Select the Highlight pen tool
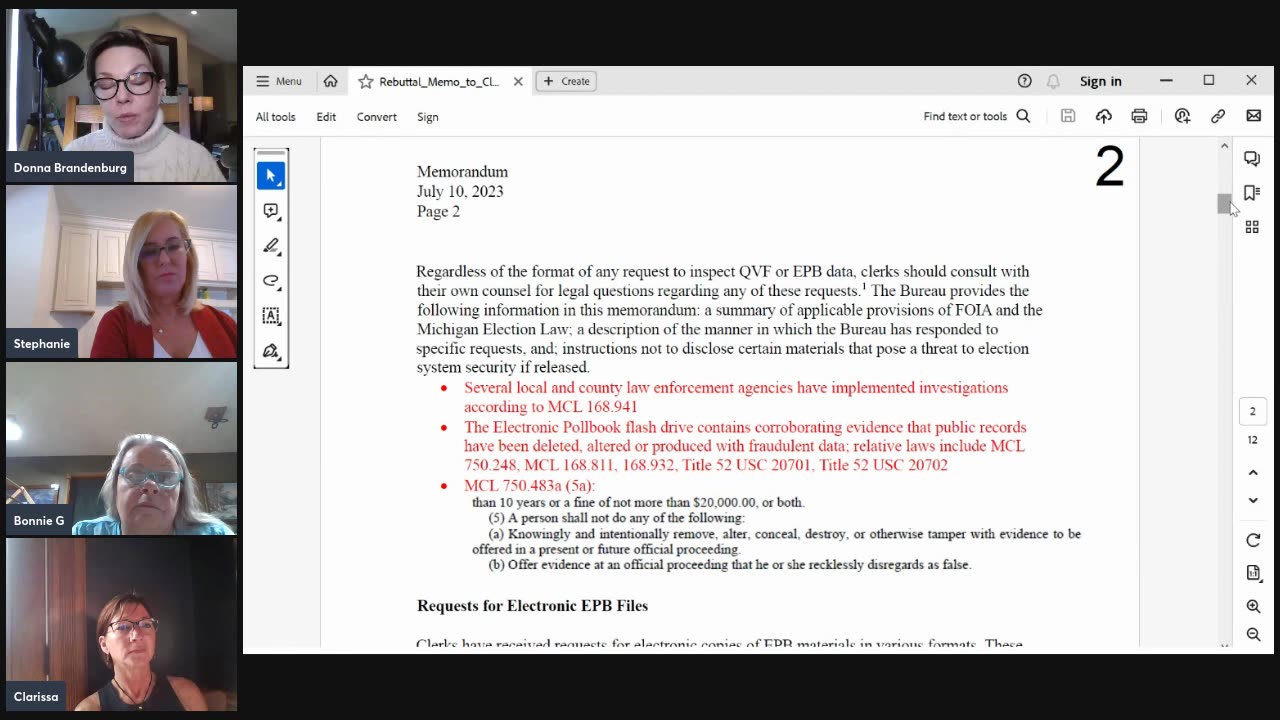 coord(271,246)
